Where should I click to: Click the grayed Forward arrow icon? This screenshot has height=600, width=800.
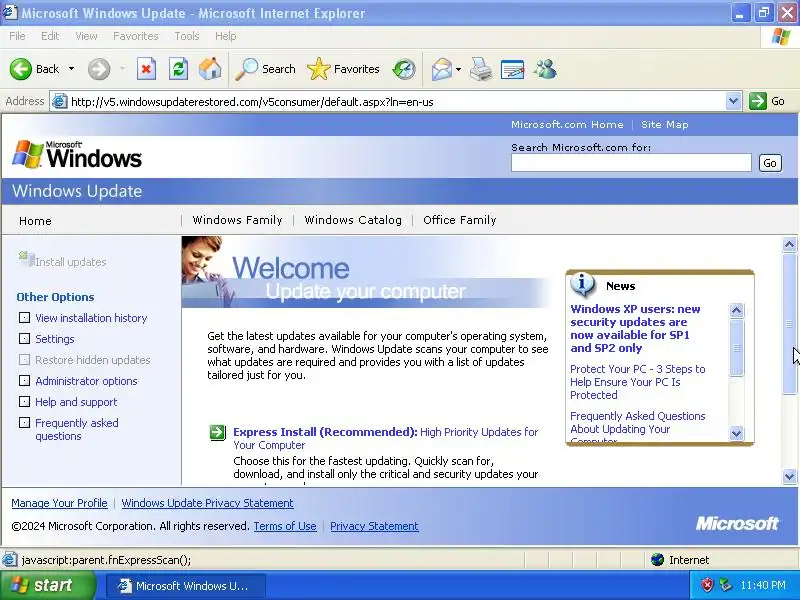click(99, 69)
